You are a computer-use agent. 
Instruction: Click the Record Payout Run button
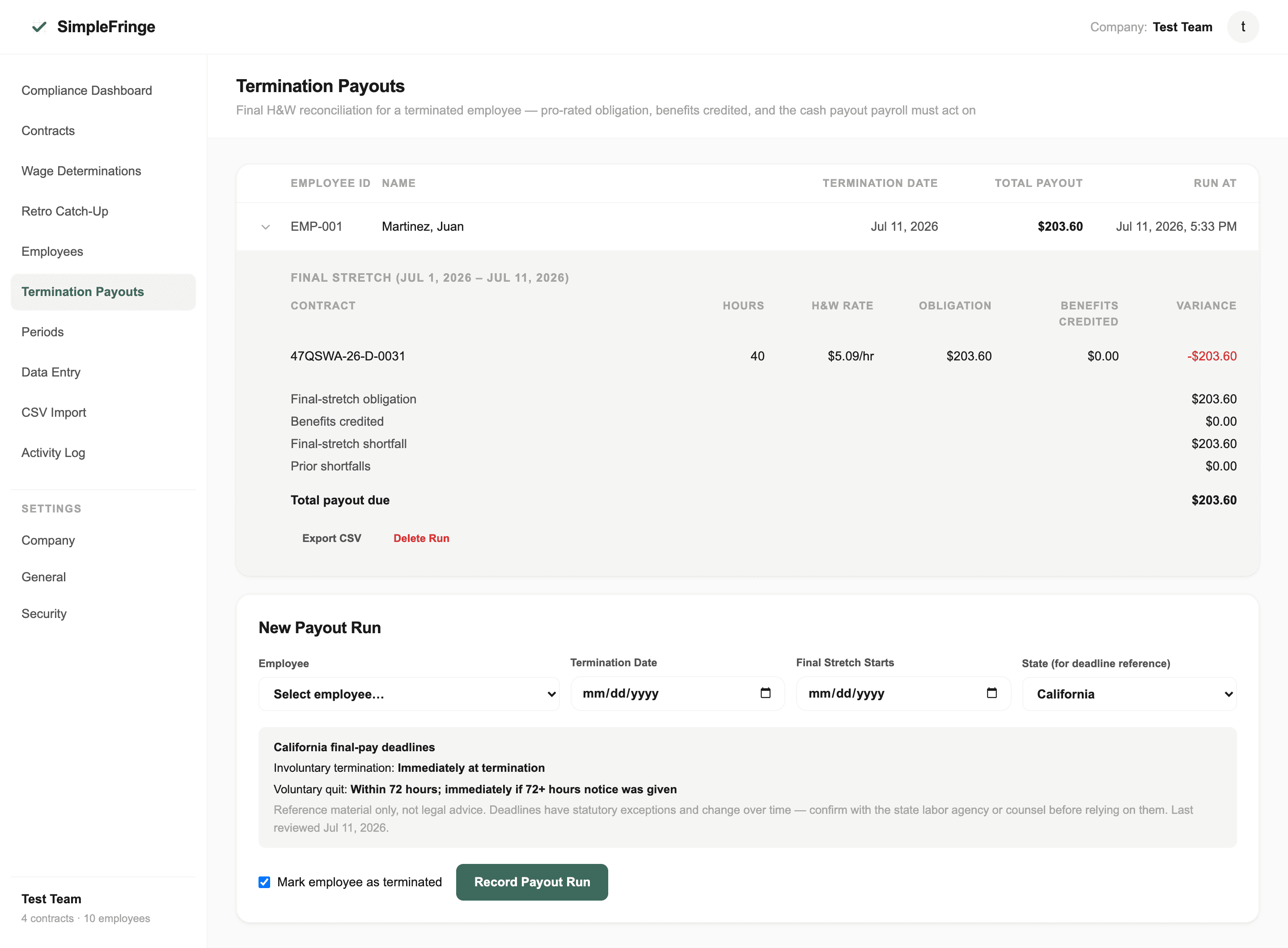532,882
